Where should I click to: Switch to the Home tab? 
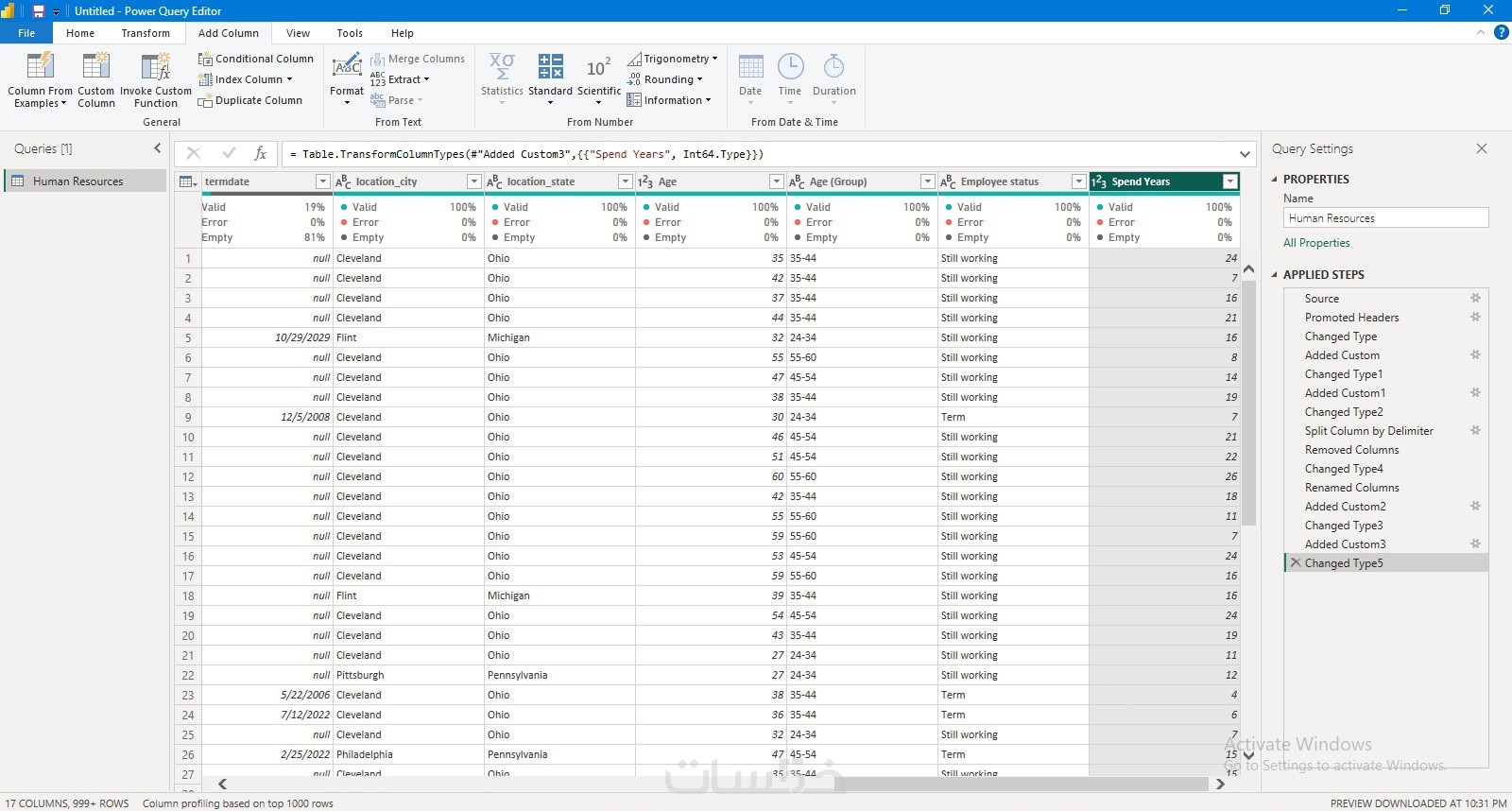pyautogui.click(x=80, y=33)
